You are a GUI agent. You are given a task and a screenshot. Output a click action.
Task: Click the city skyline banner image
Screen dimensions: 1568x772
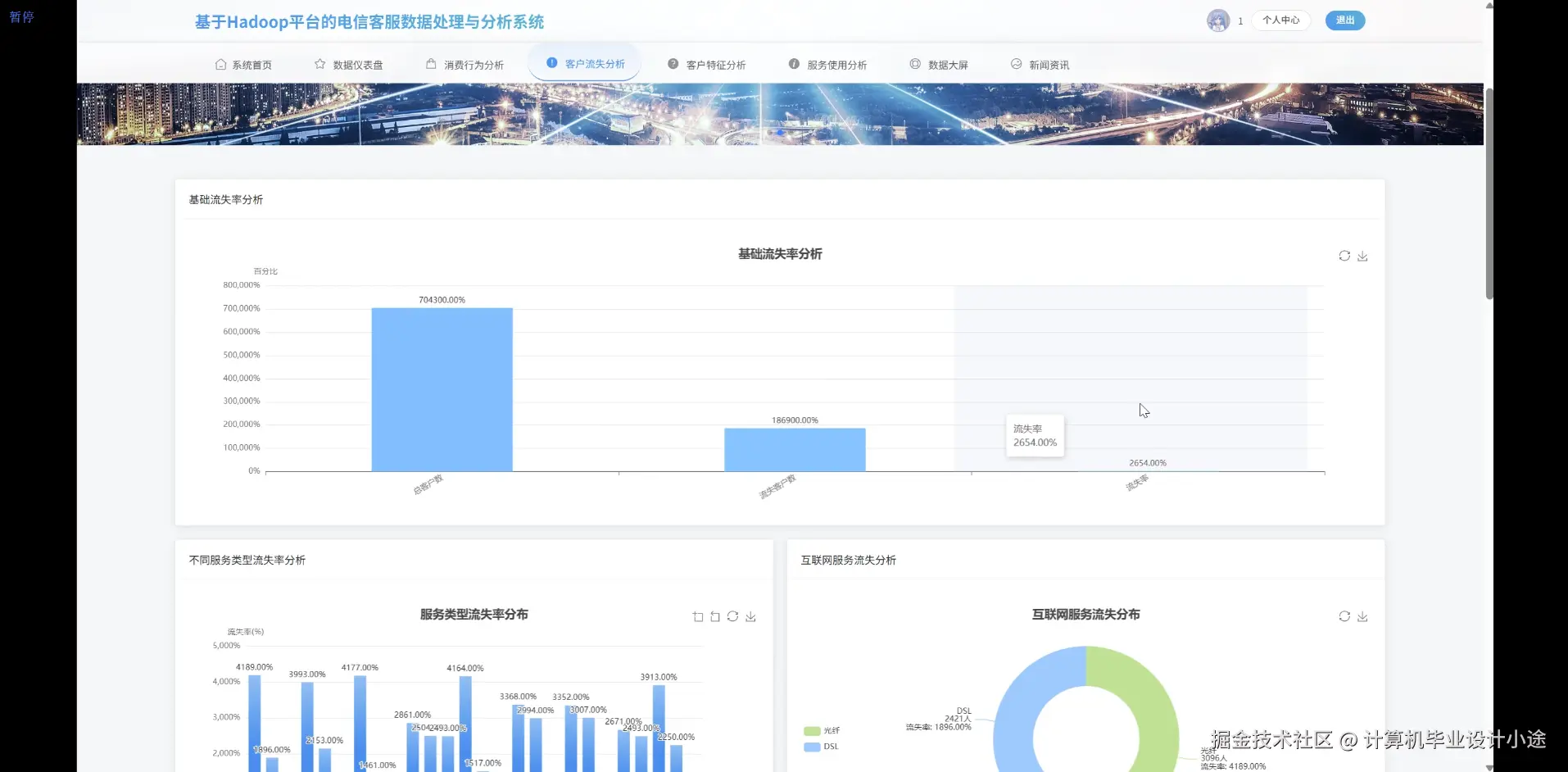click(x=780, y=114)
